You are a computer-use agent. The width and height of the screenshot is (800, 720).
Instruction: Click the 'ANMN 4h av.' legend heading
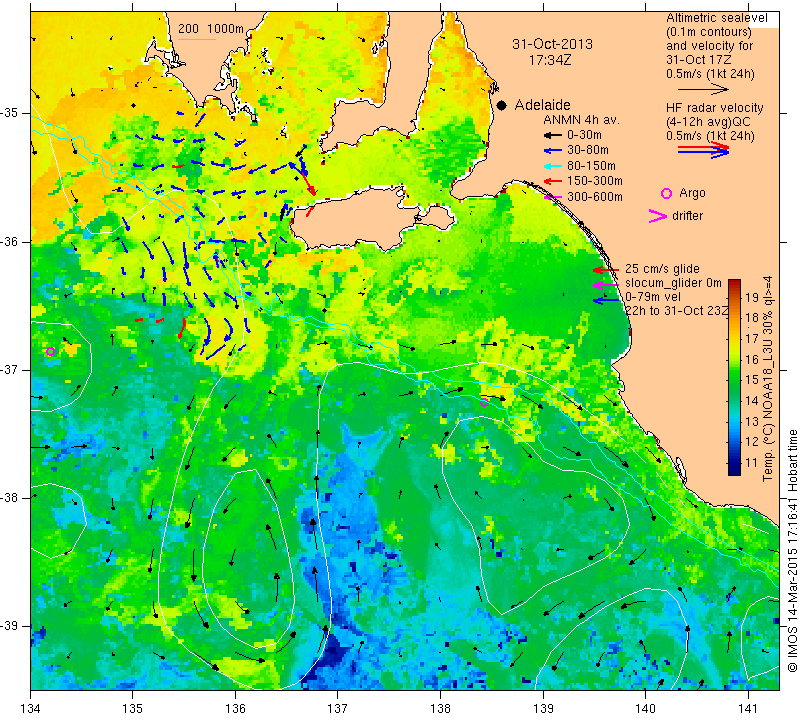(581, 120)
